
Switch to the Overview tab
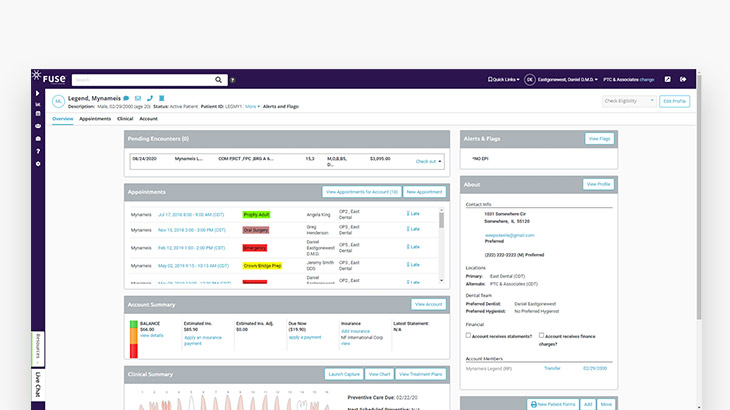coord(62,119)
